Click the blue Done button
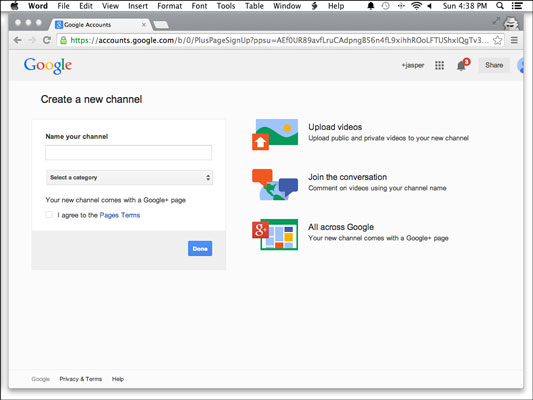 click(200, 248)
